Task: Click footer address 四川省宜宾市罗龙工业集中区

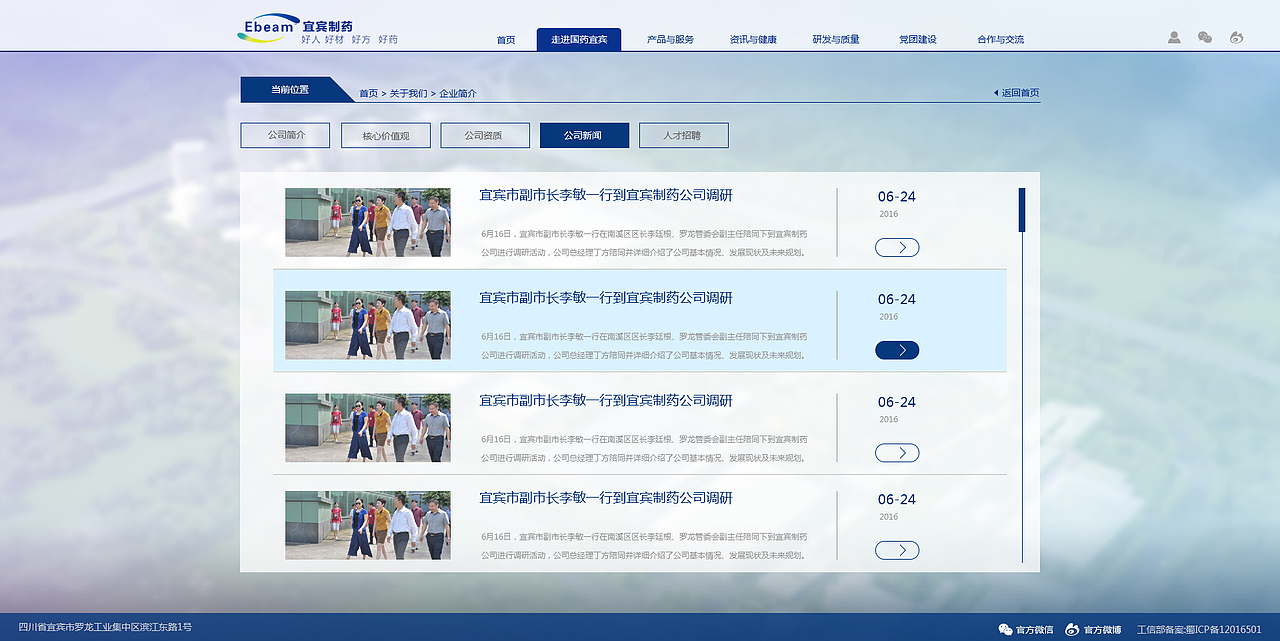Action: pyautogui.click(x=105, y=627)
